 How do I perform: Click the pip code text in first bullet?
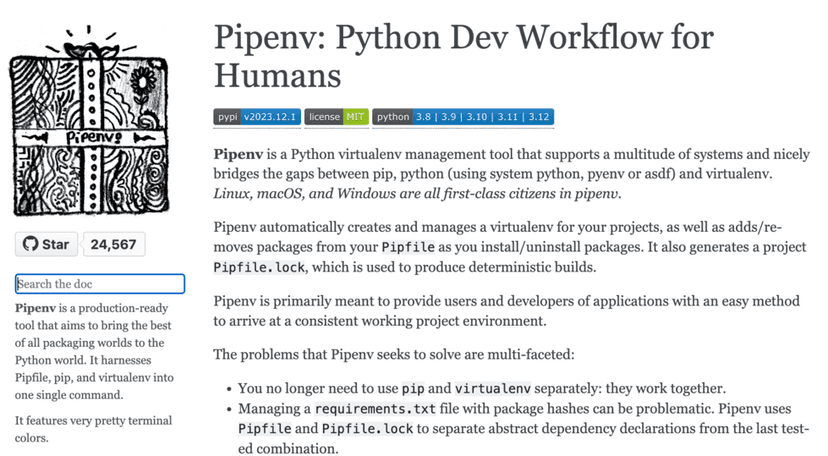pyautogui.click(x=413, y=388)
